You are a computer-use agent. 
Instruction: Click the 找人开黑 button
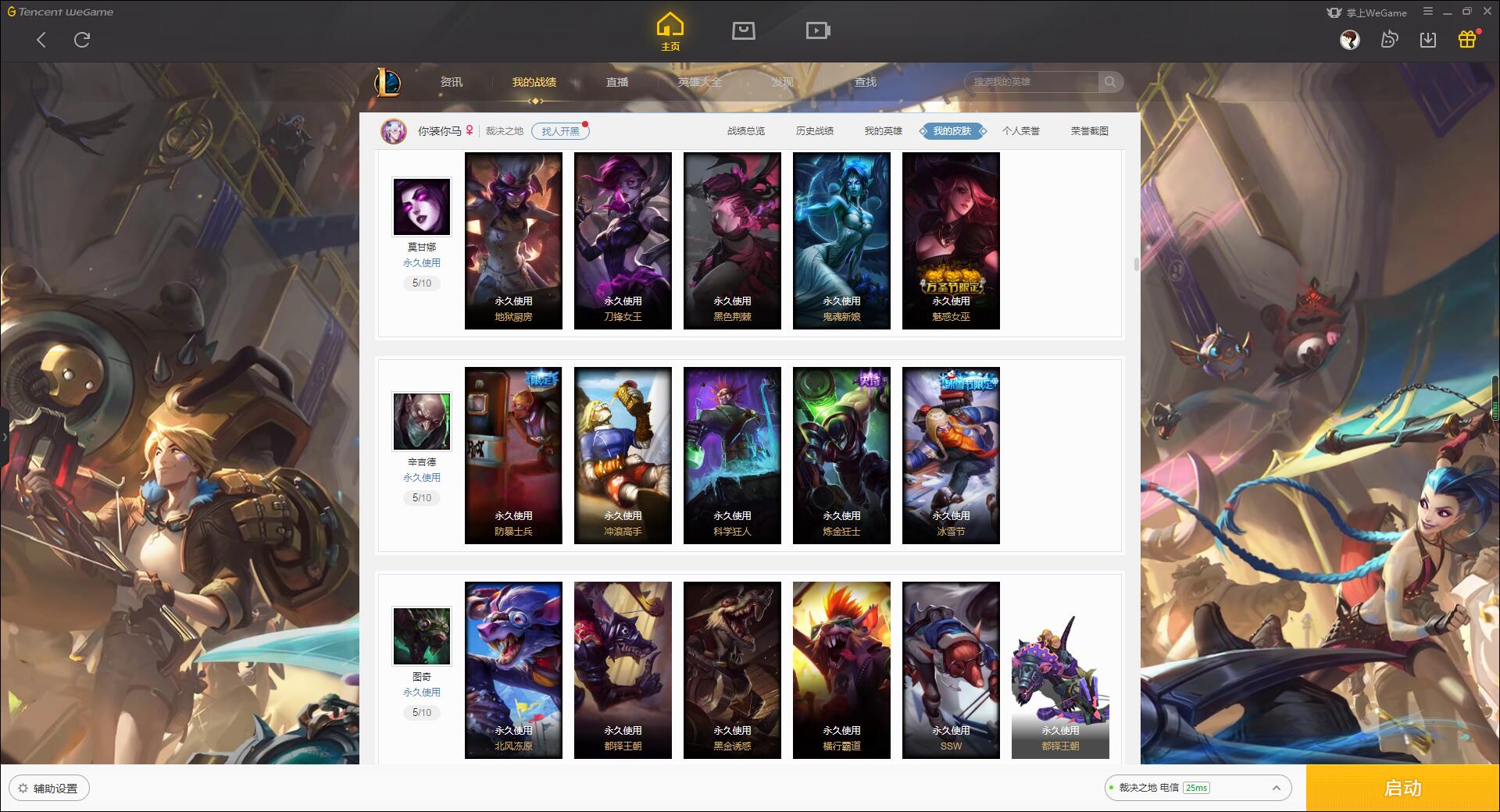(x=560, y=131)
